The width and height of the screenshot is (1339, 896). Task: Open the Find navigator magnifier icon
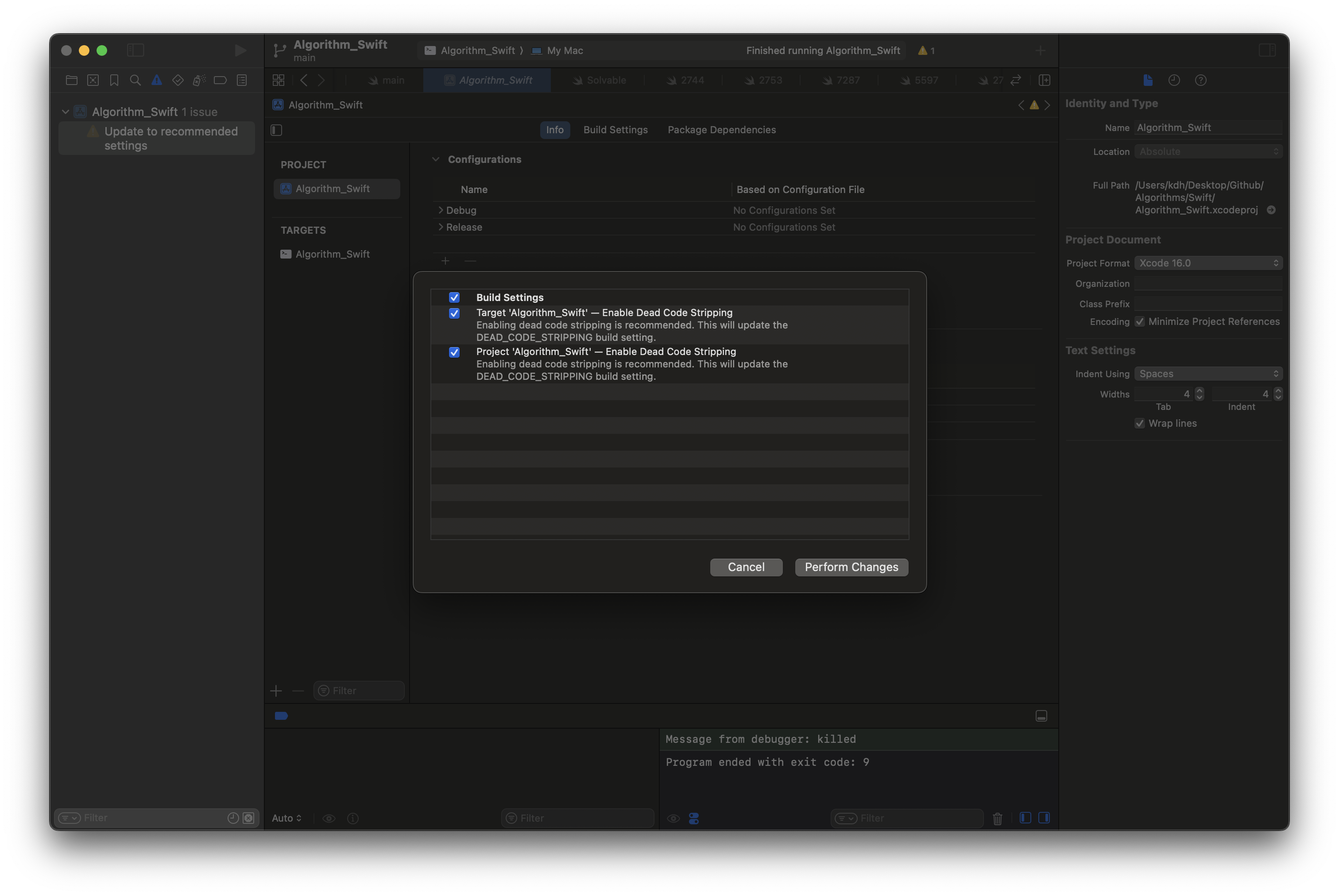(x=135, y=81)
